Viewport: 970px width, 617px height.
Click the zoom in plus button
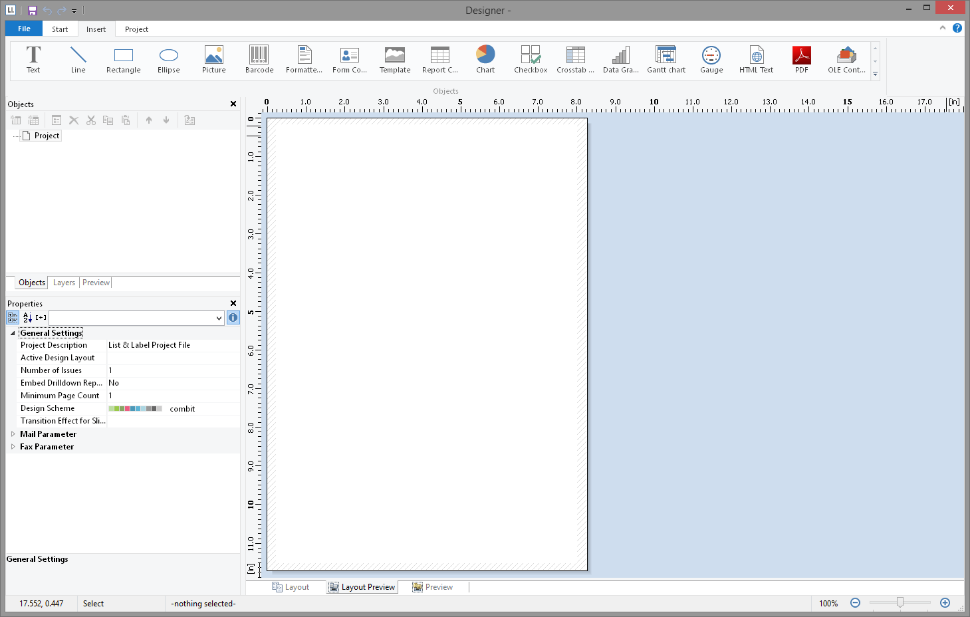click(x=945, y=603)
